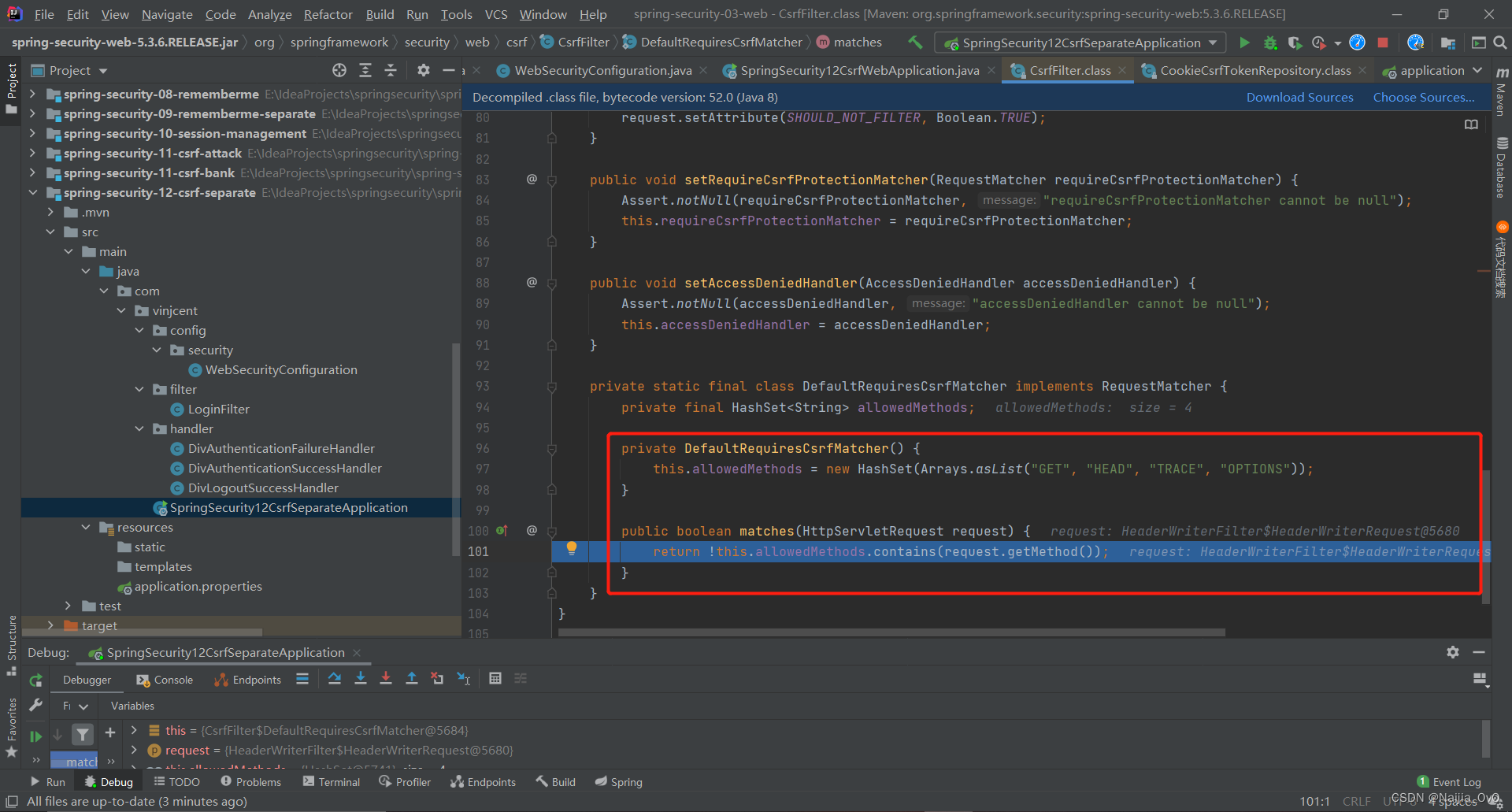The height and width of the screenshot is (812, 1512).
Task: Click the red Stop icon in toolbar
Action: pyautogui.click(x=1382, y=43)
